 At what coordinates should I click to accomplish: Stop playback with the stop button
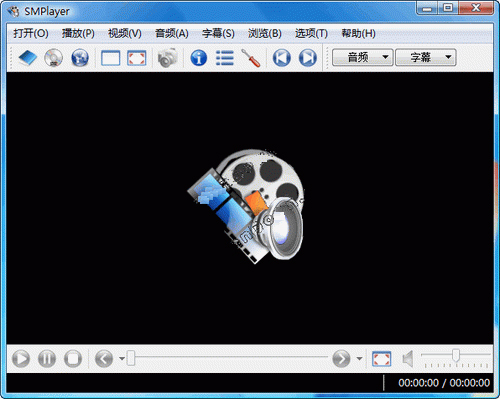point(73,359)
